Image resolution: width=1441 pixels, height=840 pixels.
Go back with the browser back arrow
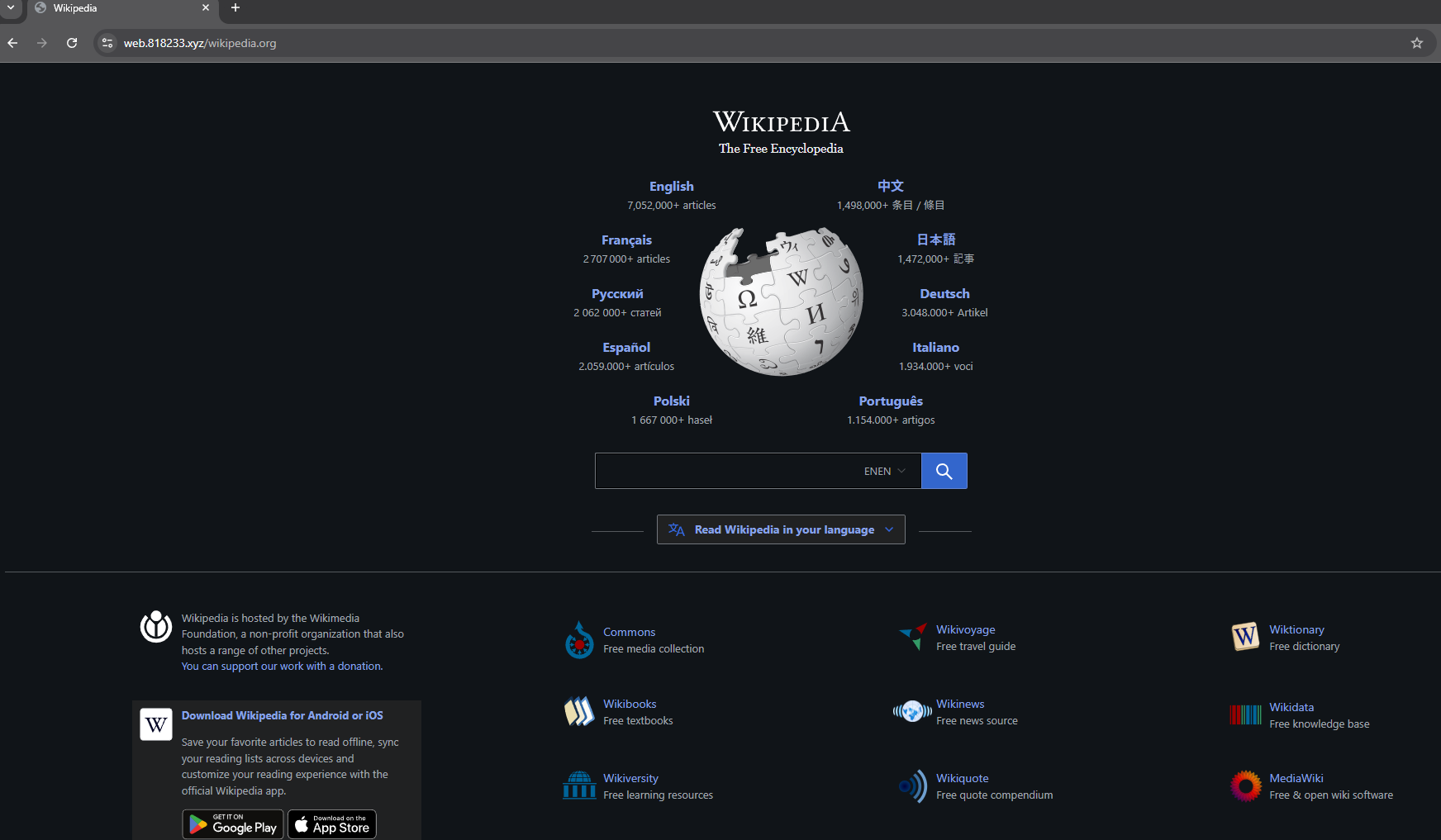12,43
